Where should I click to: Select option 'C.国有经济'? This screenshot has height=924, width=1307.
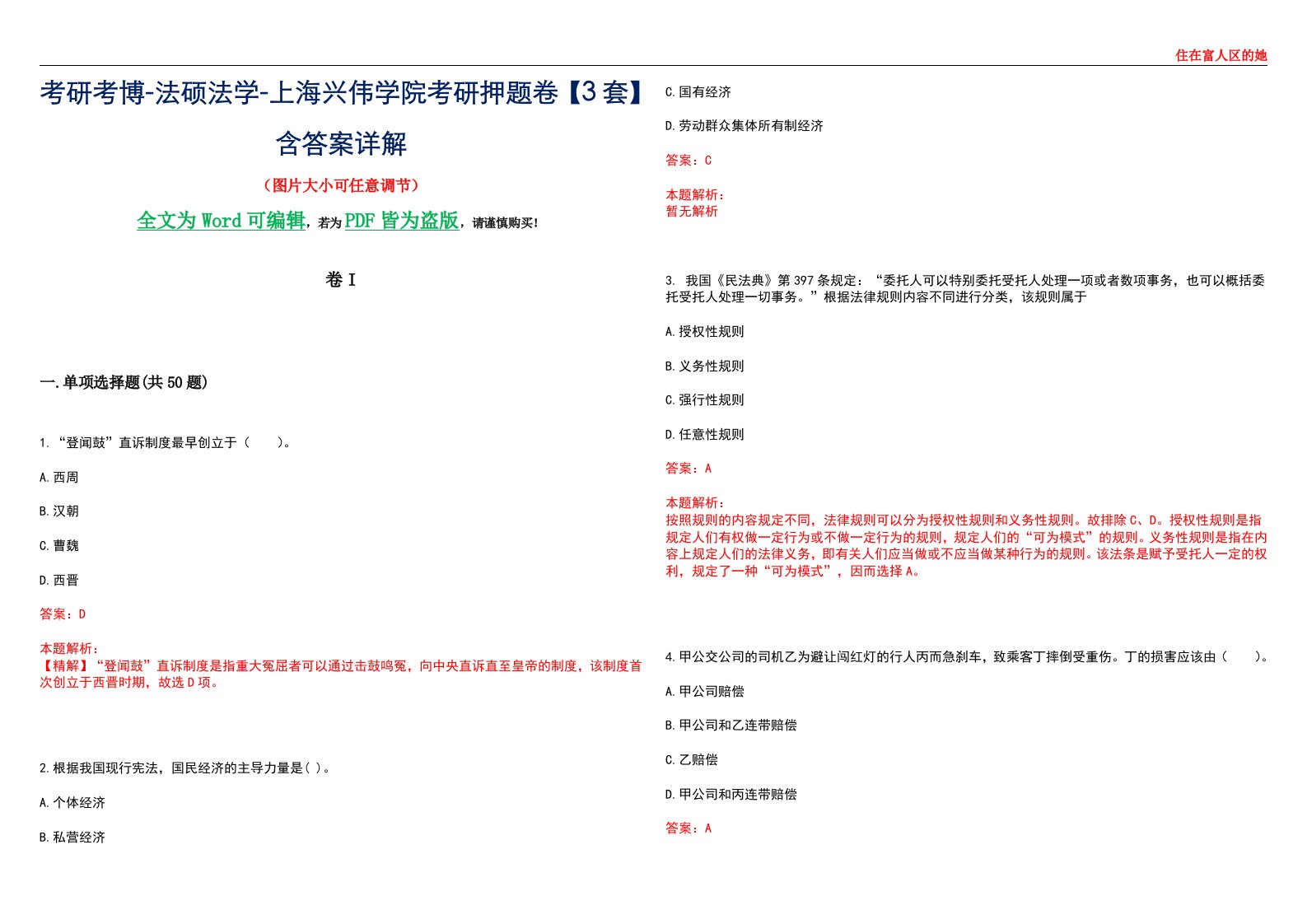tap(698, 92)
